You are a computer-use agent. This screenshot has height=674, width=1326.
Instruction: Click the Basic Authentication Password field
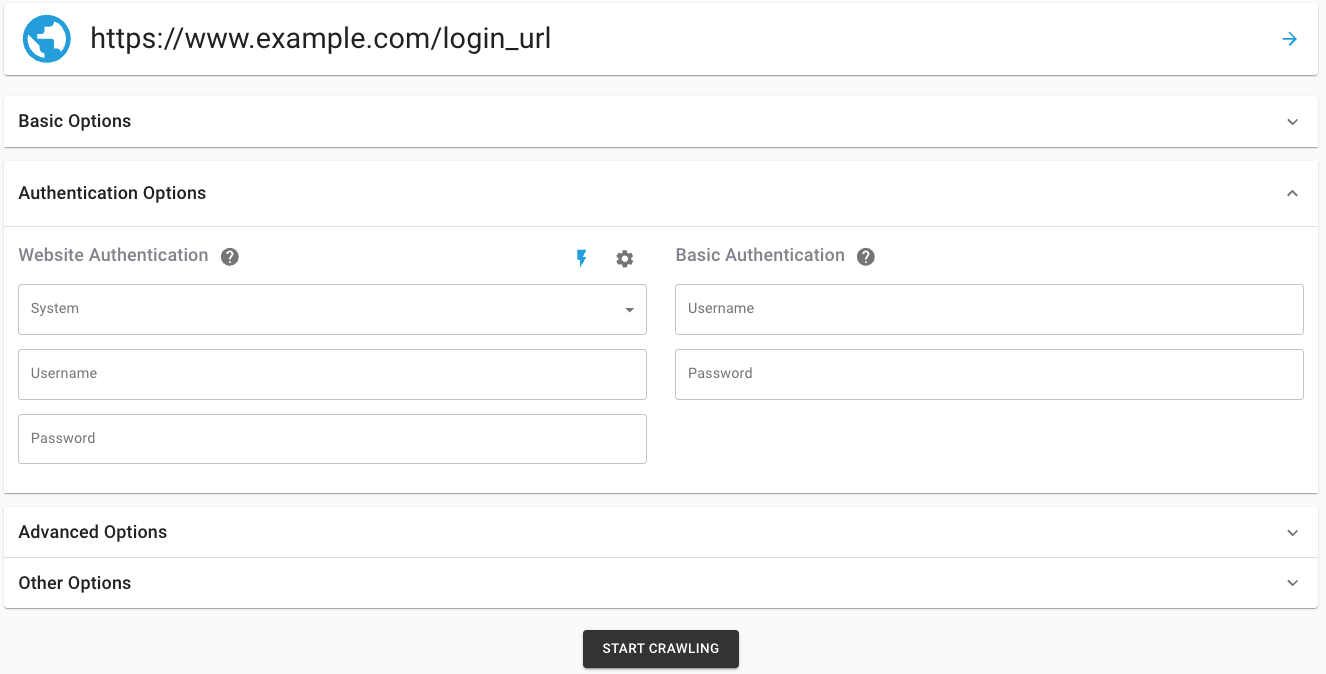click(x=989, y=375)
